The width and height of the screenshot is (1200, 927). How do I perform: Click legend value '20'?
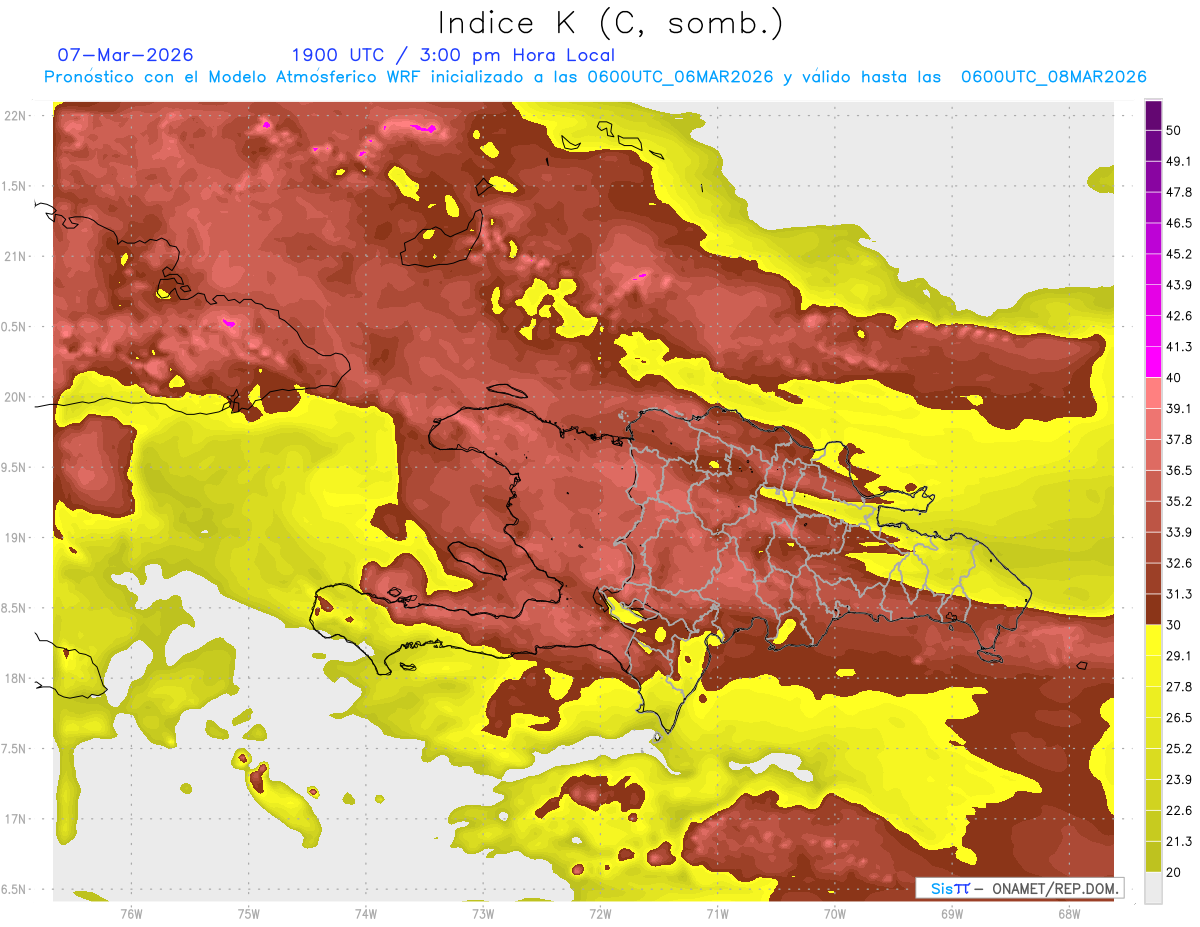pos(1176,871)
